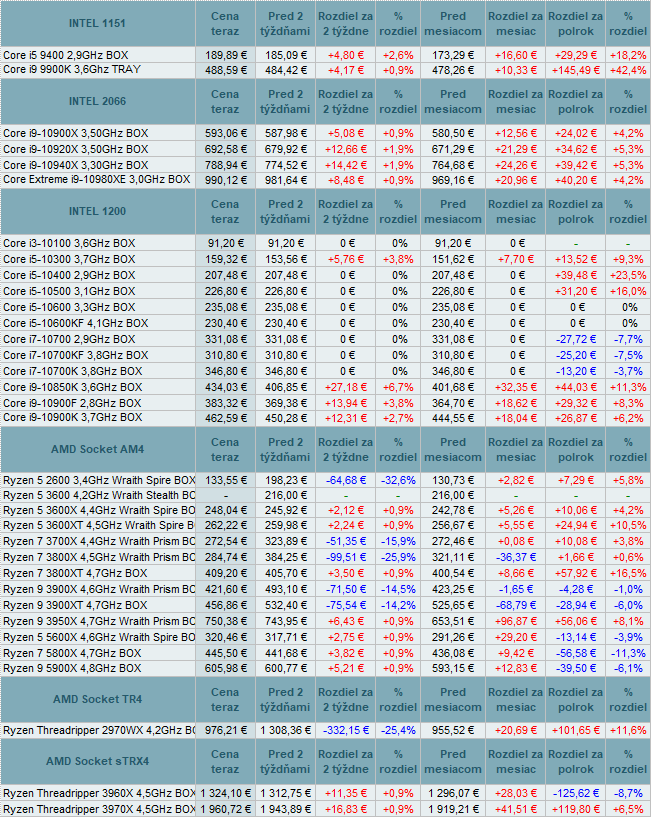Click the +41,51 € monthly difference value

click(515, 810)
